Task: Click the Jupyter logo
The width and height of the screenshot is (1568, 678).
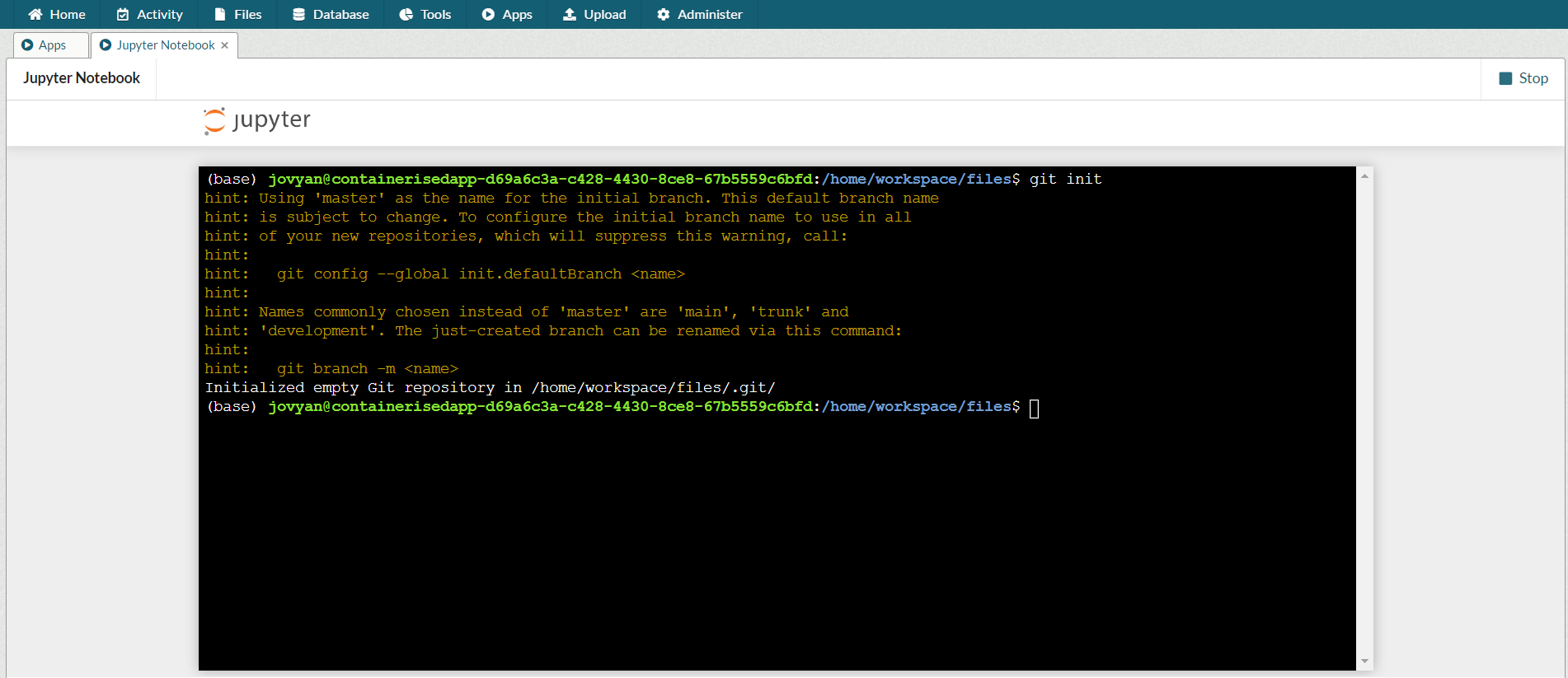Action: click(257, 120)
